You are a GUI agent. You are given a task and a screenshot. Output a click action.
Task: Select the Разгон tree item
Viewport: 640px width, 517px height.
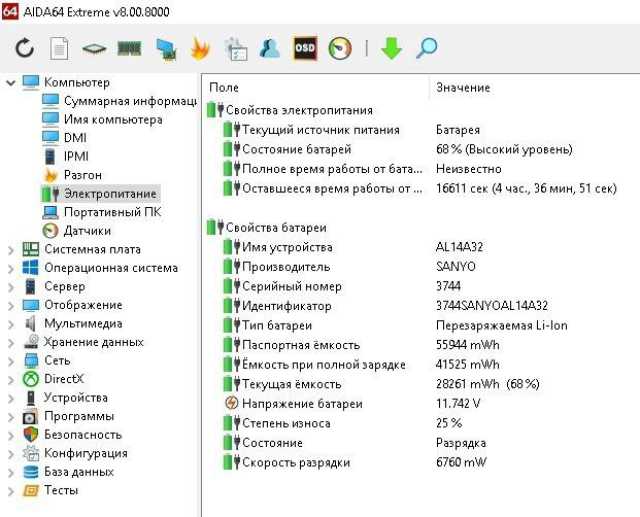click(x=82, y=175)
